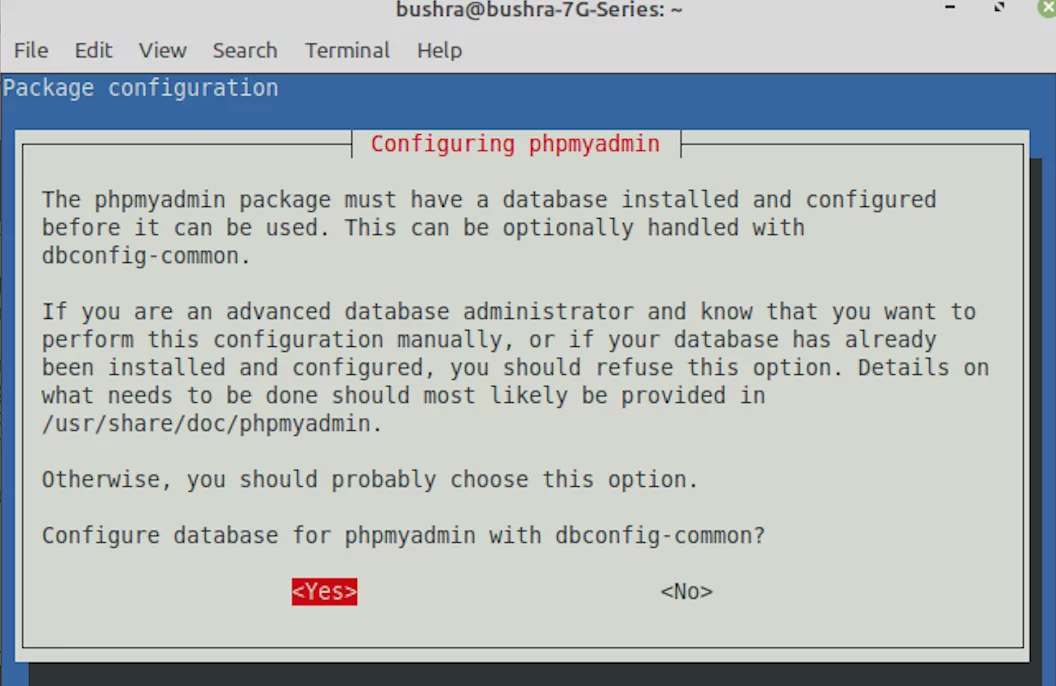1056x686 pixels.
Task: Open the Edit menu
Action: [93, 50]
